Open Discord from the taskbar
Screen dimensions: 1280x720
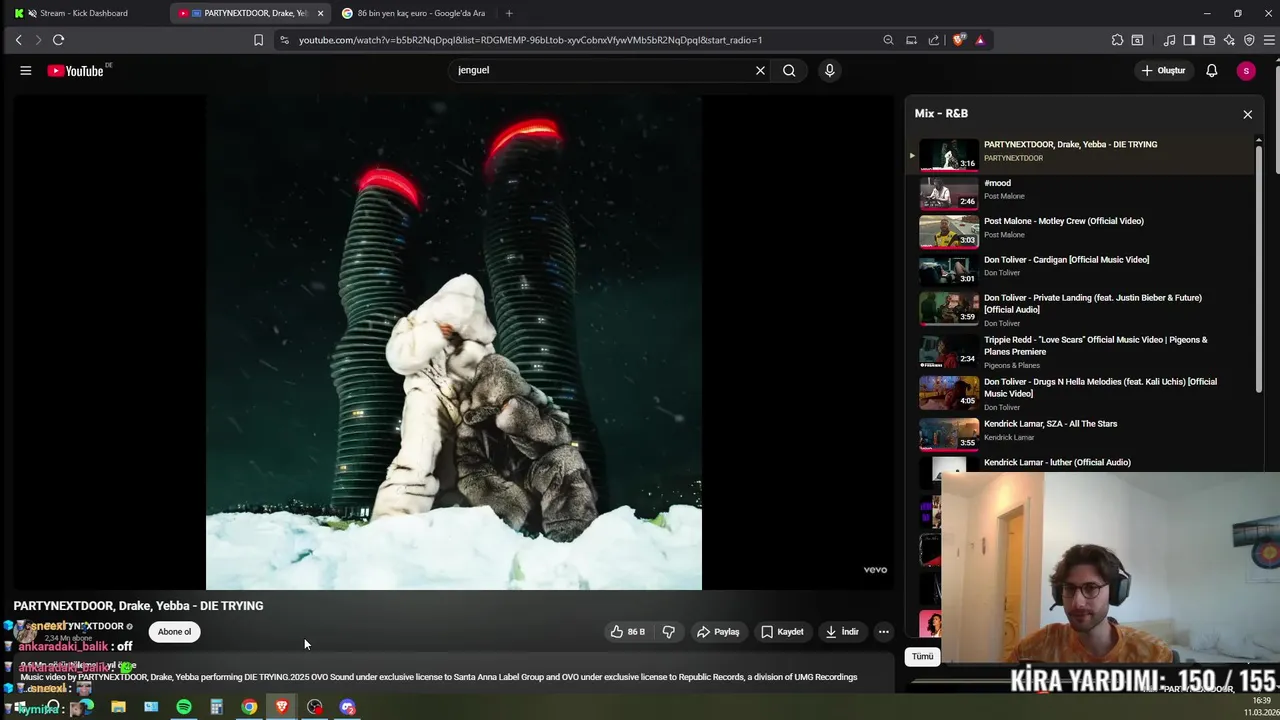(x=347, y=707)
